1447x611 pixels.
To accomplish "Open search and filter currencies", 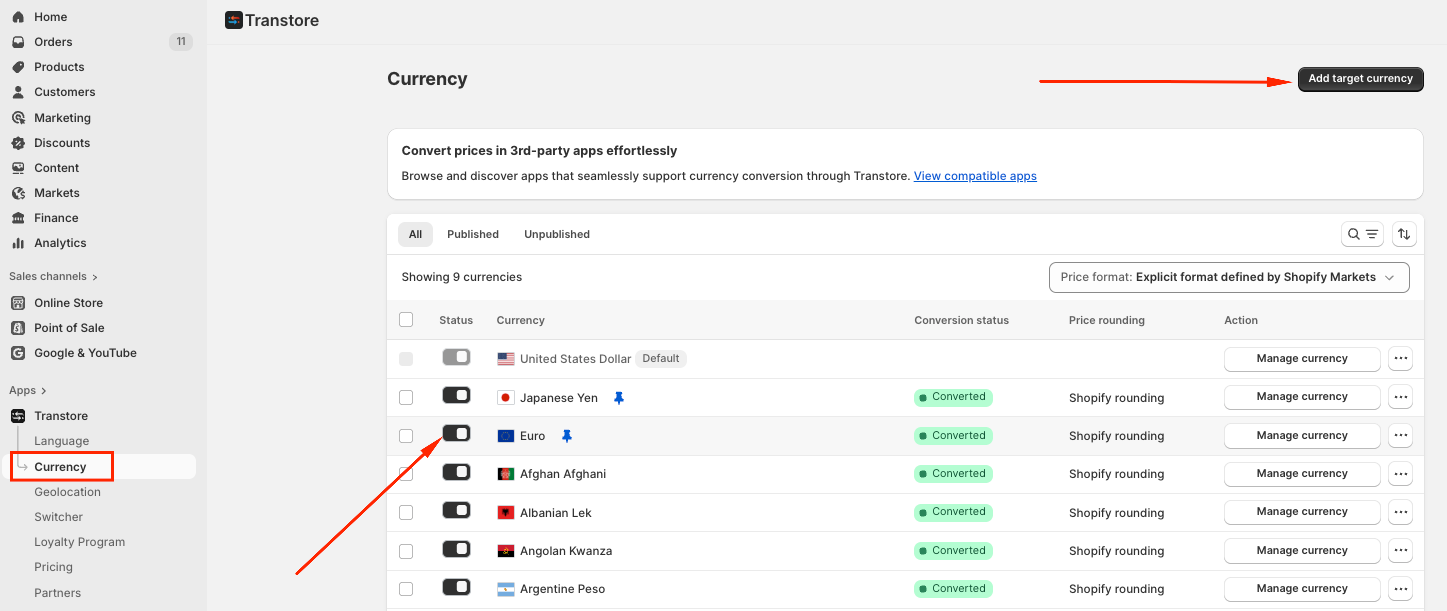I will (x=1362, y=234).
